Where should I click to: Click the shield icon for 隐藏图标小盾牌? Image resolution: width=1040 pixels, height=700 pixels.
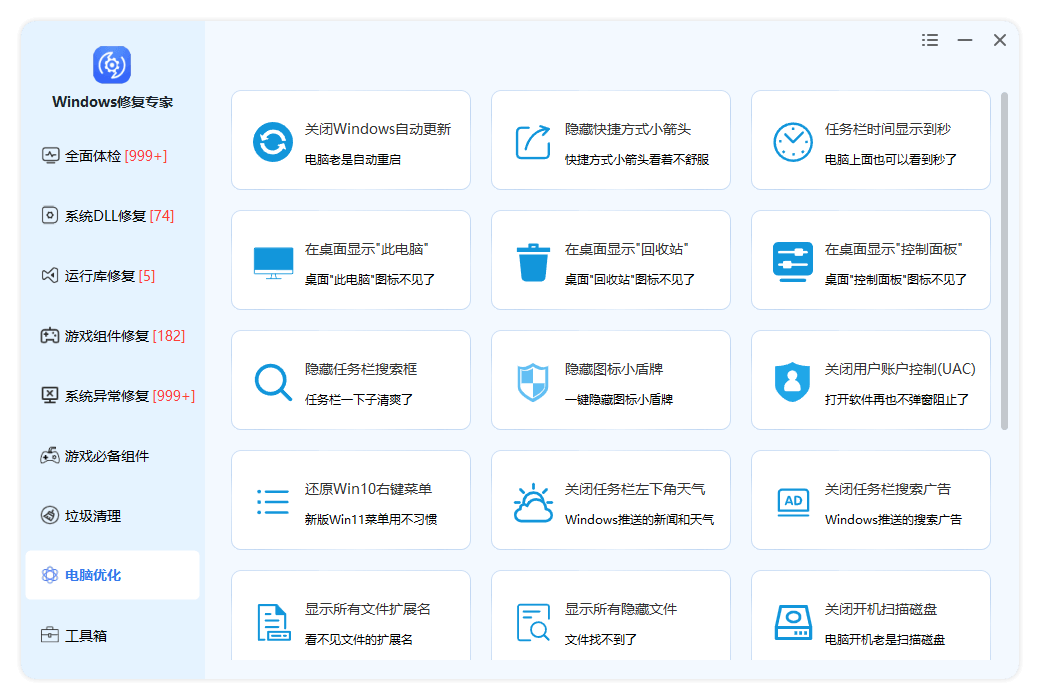coord(533,382)
